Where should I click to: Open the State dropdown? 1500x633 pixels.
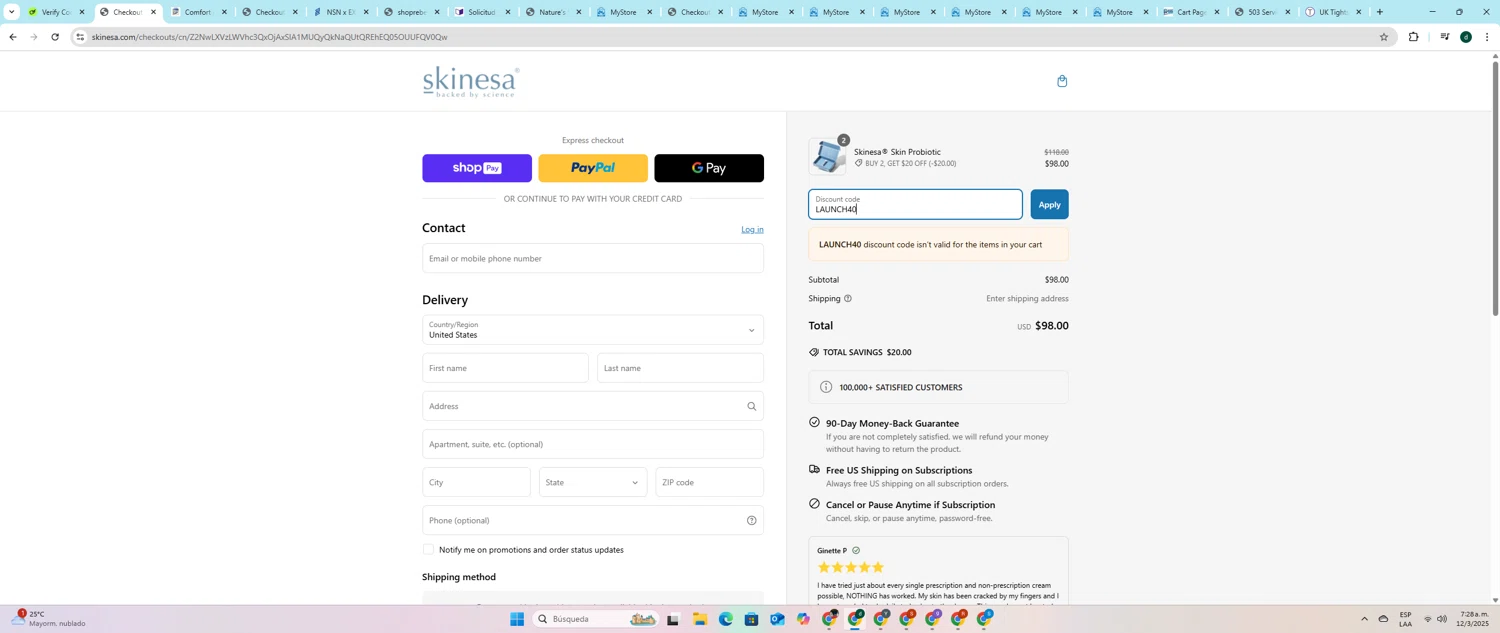tap(593, 482)
